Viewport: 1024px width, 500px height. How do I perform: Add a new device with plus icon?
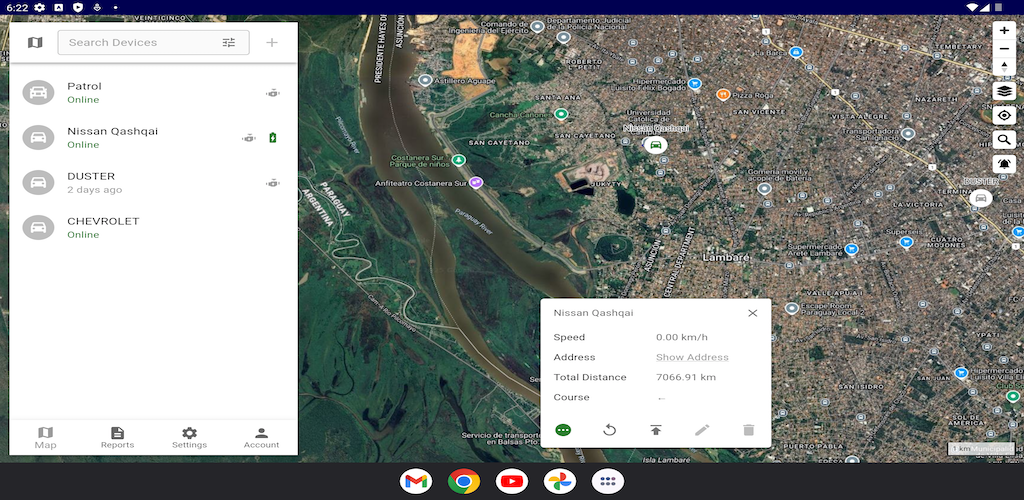[x=272, y=42]
